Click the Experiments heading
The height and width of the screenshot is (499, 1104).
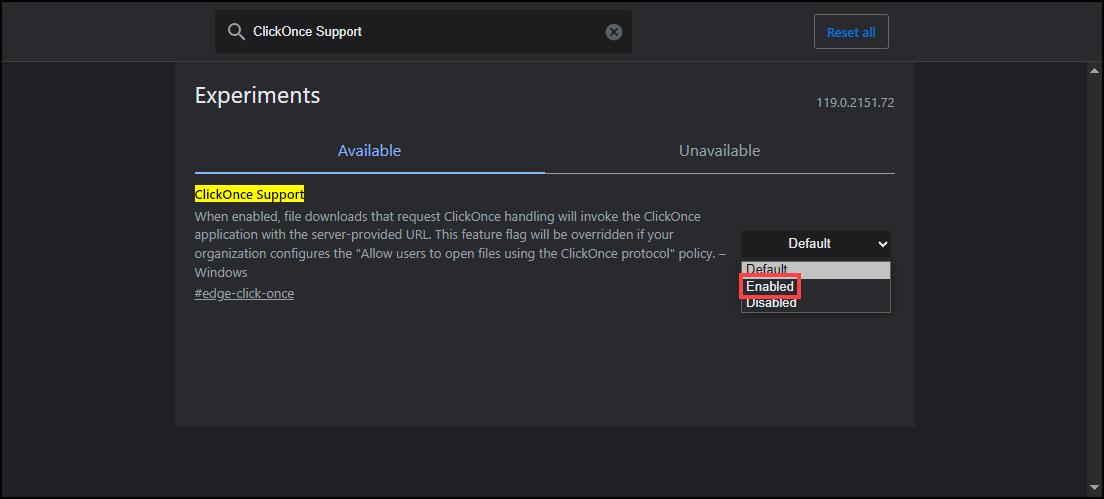(258, 95)
